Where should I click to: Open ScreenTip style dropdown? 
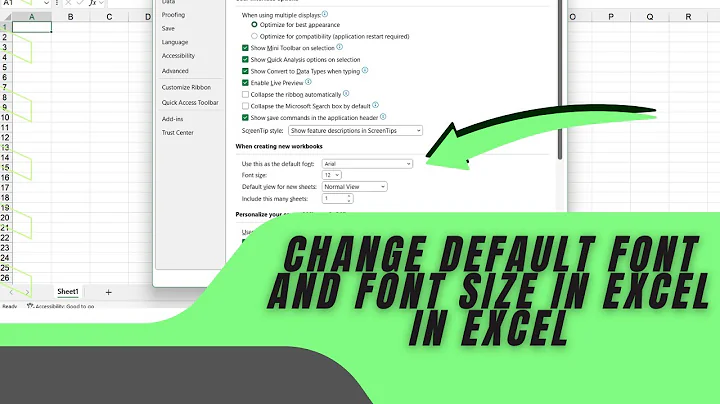pyautogui.click(x=355, y=130)
